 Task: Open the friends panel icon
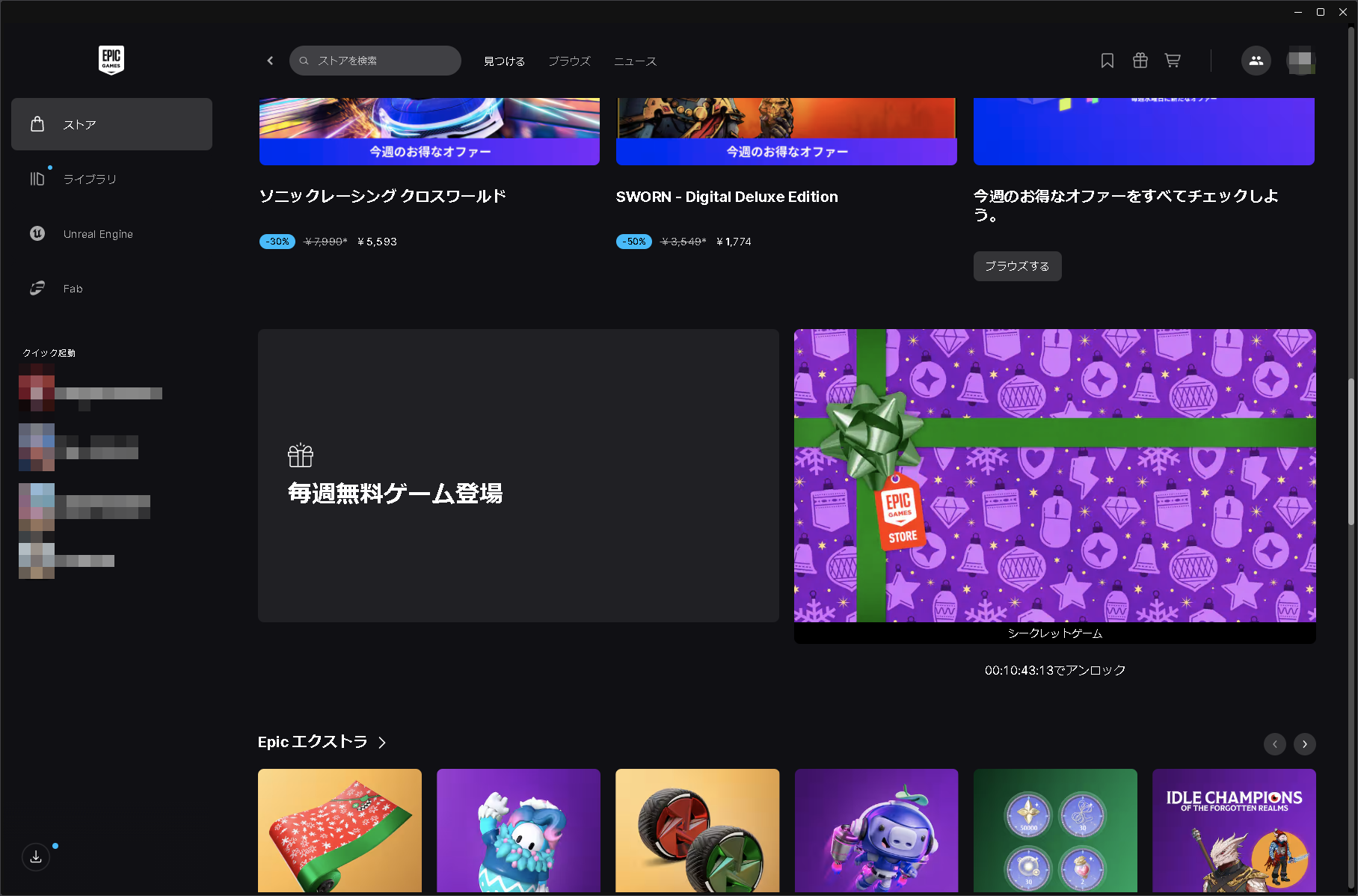tap(1256, 61)
